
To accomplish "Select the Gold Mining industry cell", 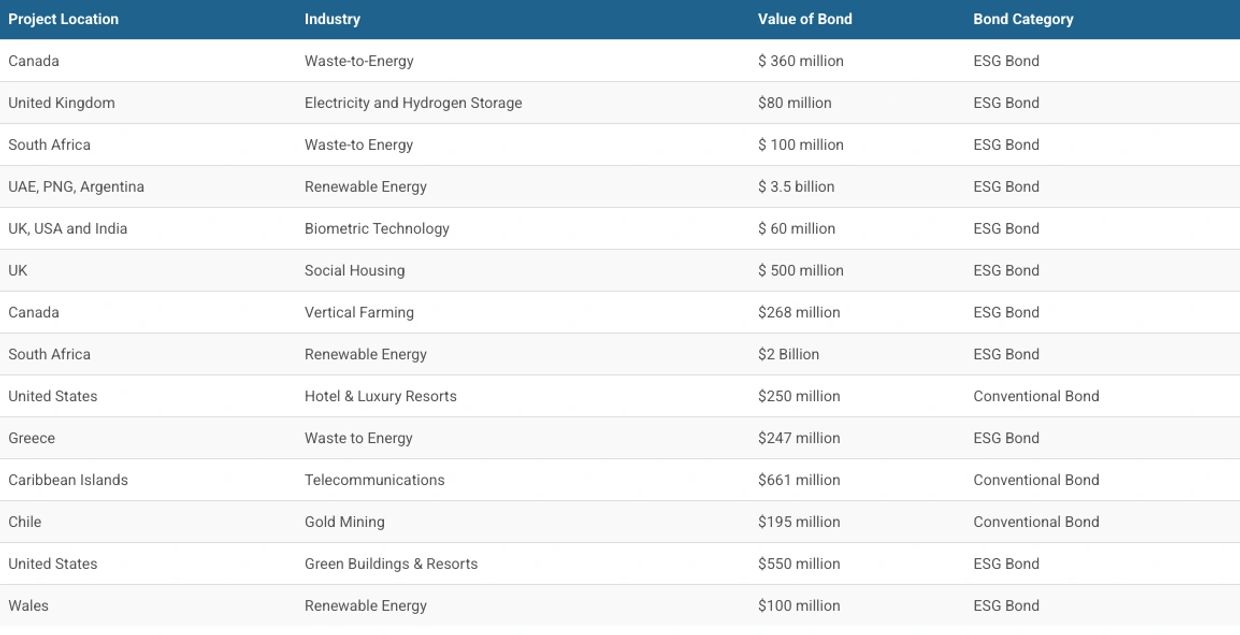I will point(344,523).
